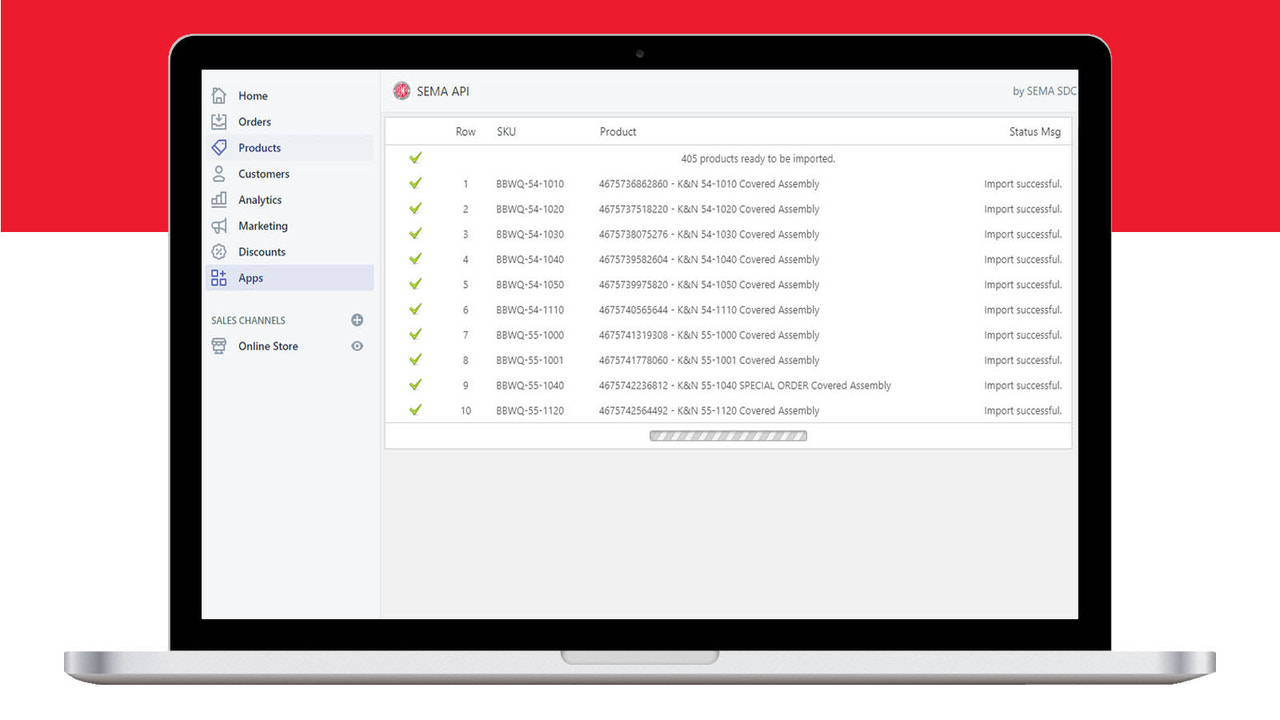Click the SKU column header
The width and height of the screenshot is (1280, 720).
pyautogui.click(x=506, y=132)
